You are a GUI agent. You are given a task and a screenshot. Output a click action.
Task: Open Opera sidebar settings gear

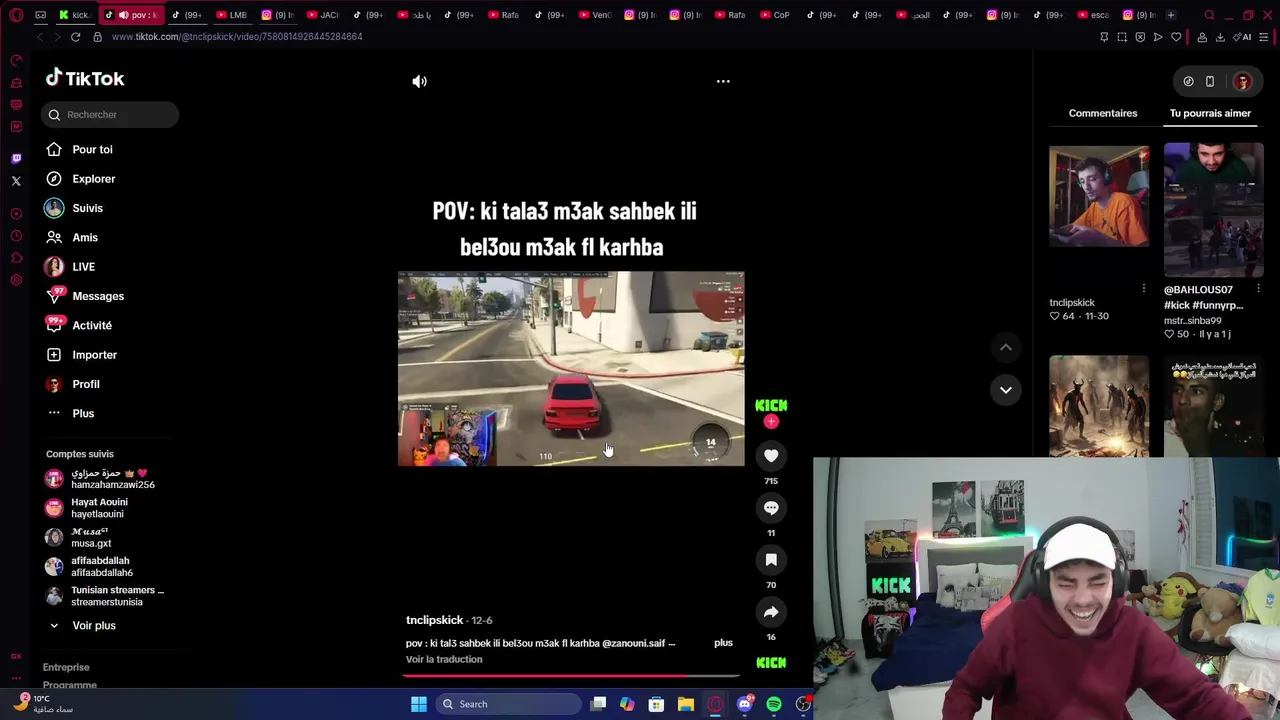point(16,280)
